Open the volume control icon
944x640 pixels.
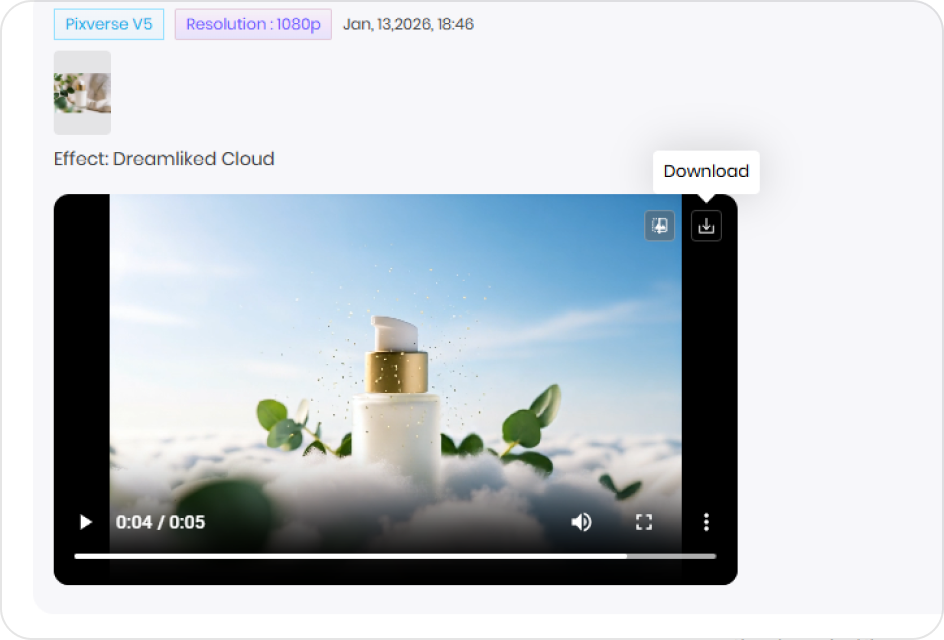(x=581, y=521)
